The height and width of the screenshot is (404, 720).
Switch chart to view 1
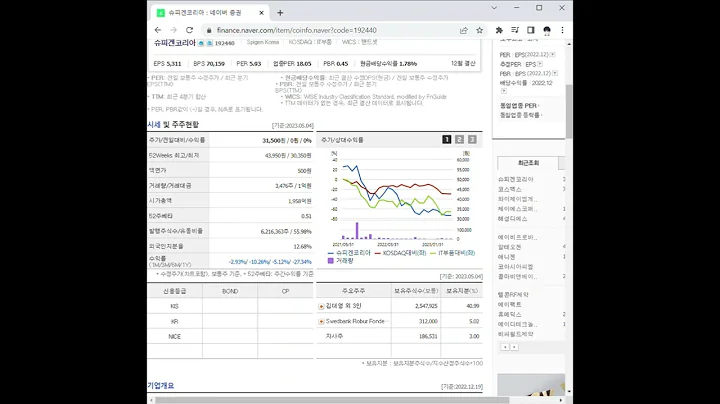point(446,139)
